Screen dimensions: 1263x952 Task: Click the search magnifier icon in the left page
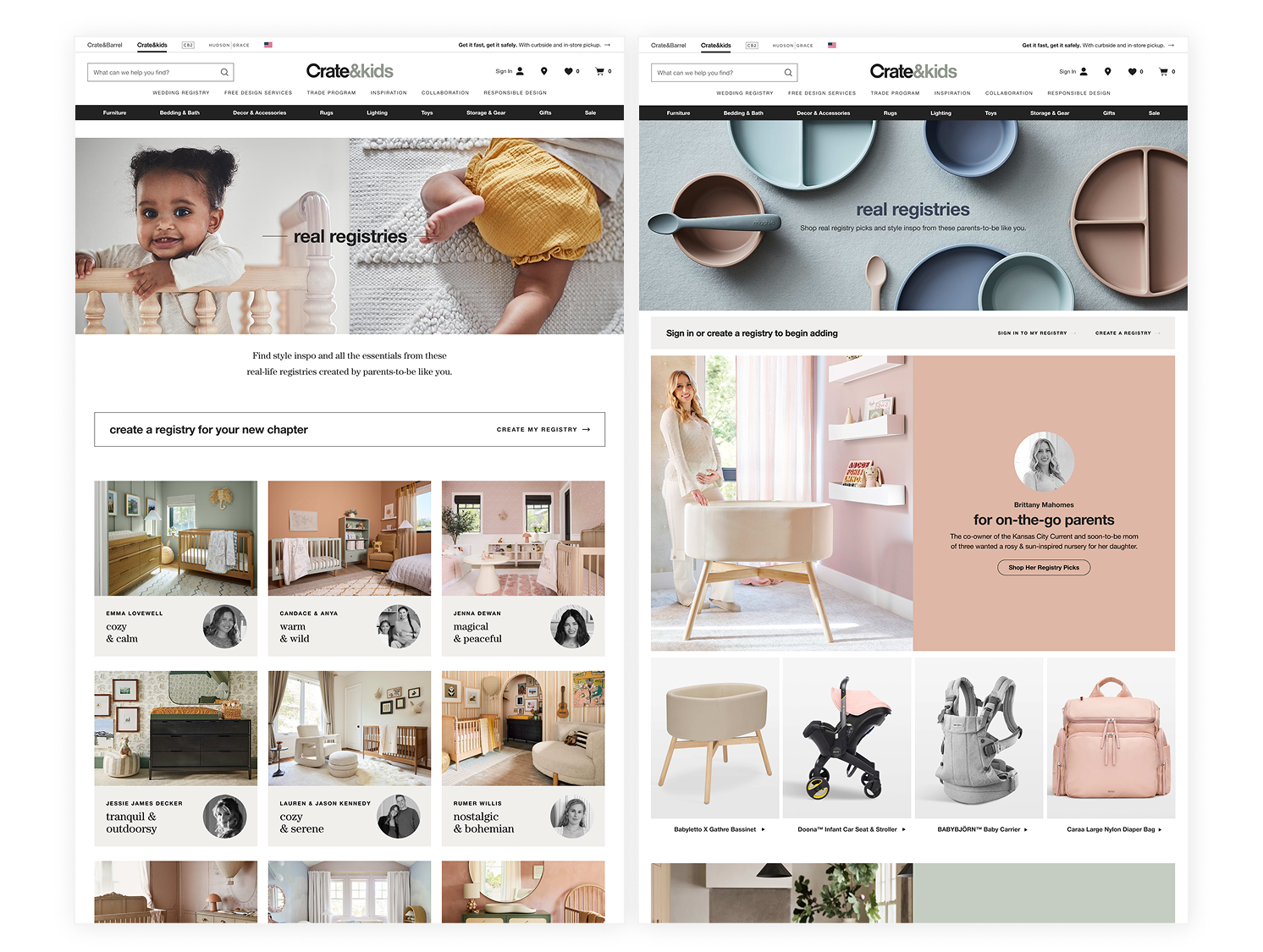(224, 73)
